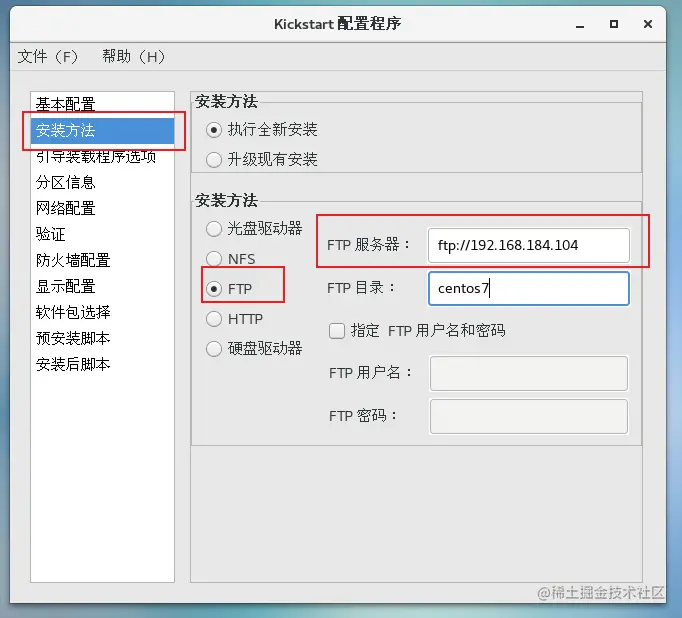Open 引导装载程序选项 section
This screenshot has width=682, height=618.
coord(103,156)
